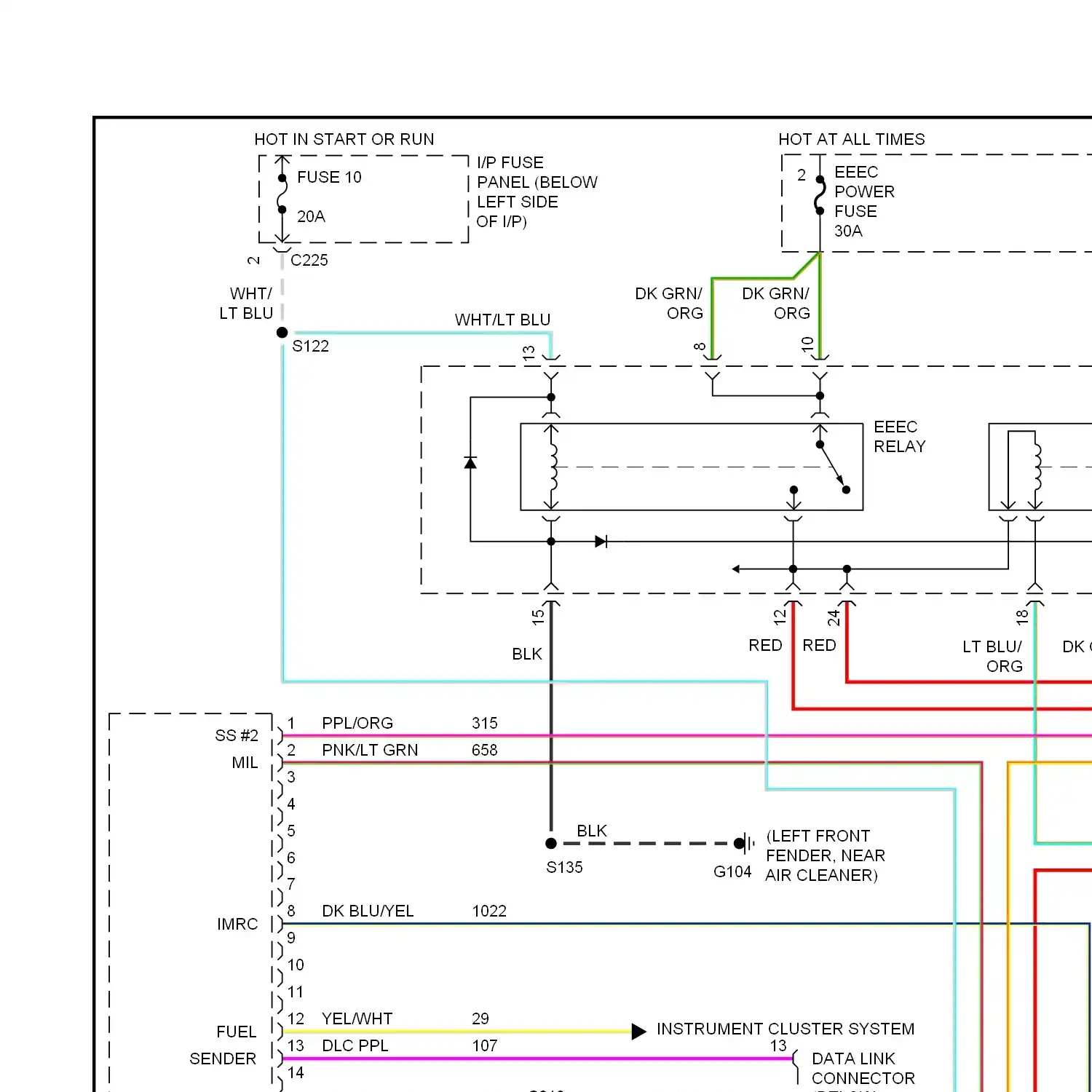Viewport: 1092px width, 1092px height.
Task: Click the 'S135' splice label
Action: click(565, 867)
